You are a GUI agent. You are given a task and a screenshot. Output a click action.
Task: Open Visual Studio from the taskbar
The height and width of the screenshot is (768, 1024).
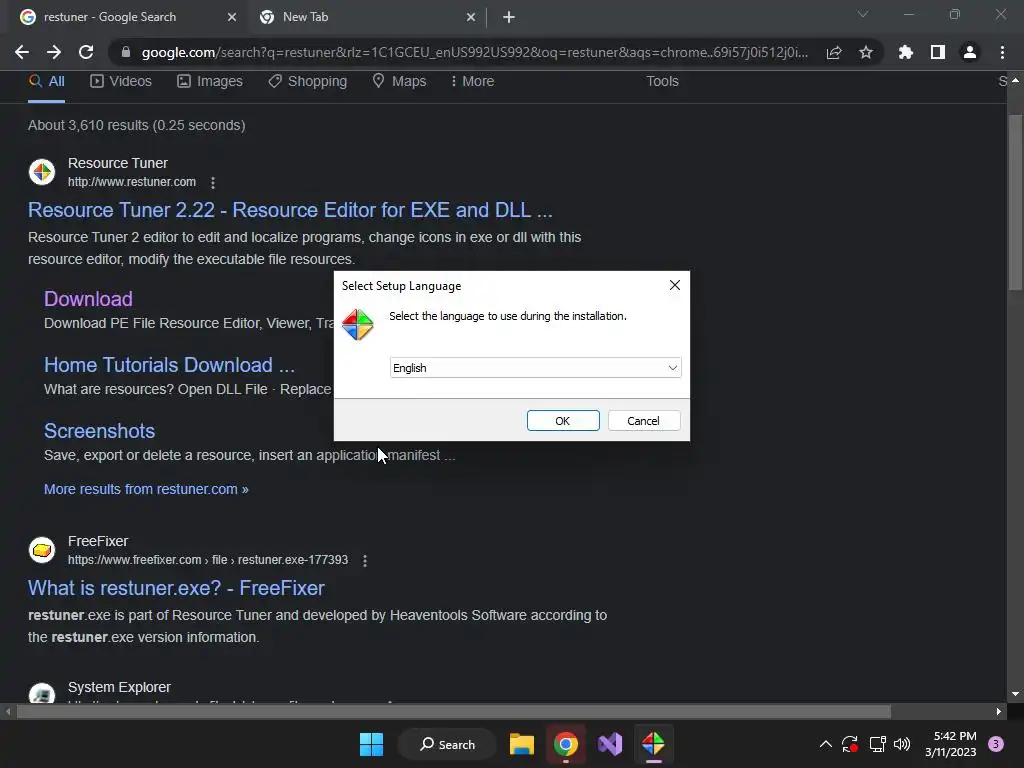coord(610,744)
